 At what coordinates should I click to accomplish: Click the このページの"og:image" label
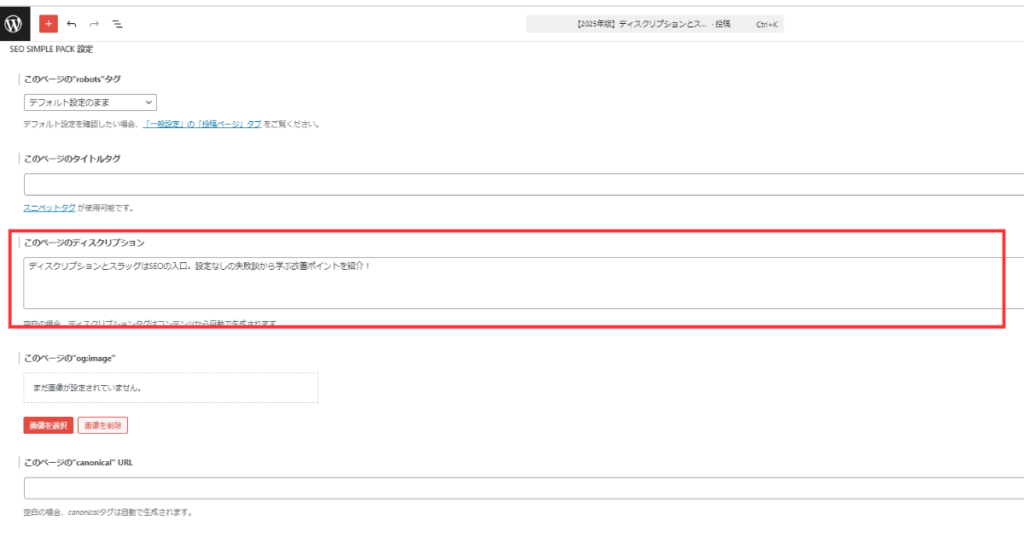[70, 357]
